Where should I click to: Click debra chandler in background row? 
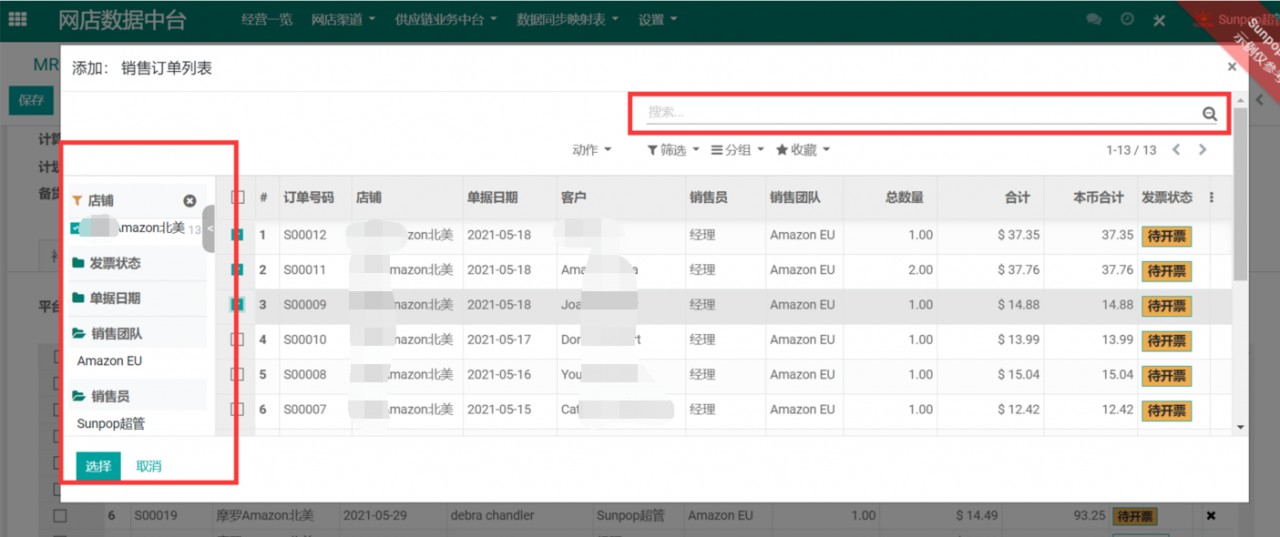pos(493,516)
